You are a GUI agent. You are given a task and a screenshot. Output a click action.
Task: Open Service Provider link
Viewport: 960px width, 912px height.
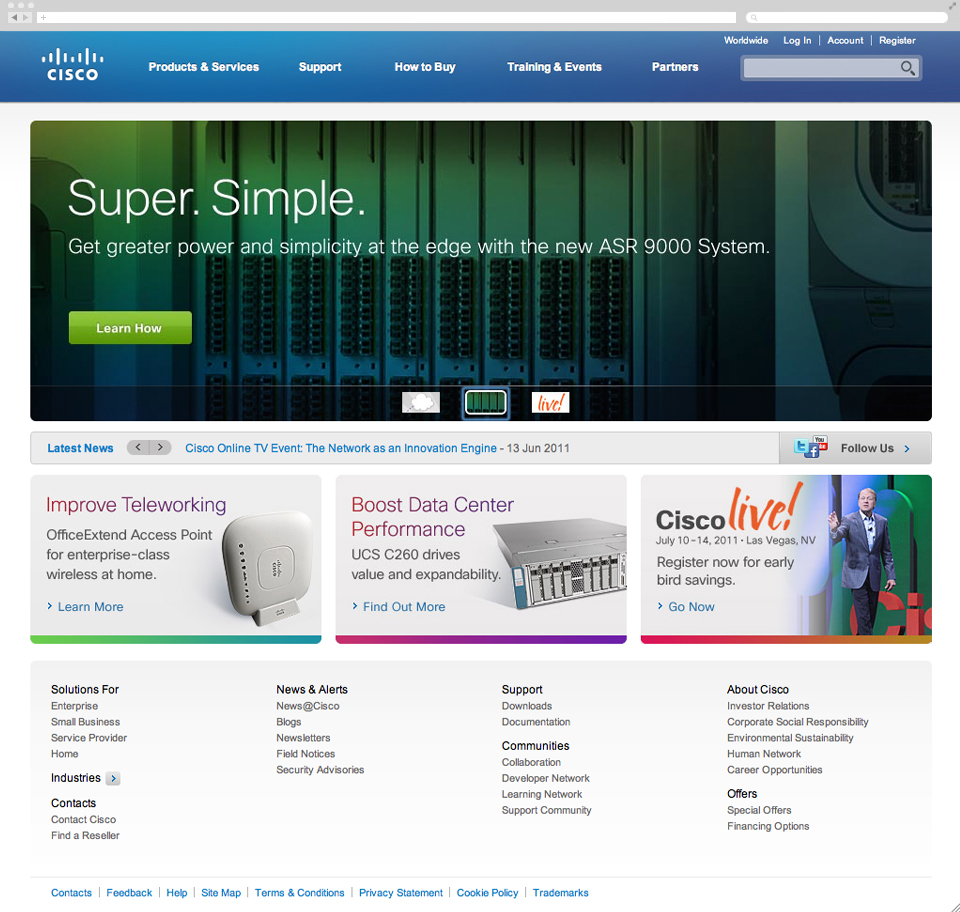click(89, 738)
